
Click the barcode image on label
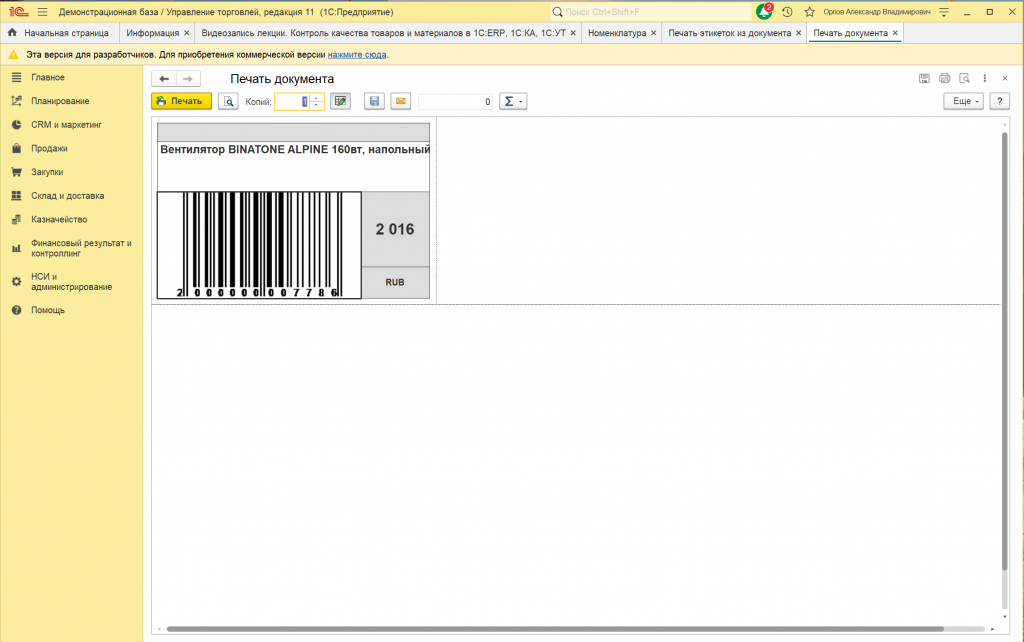pyautogui.click(x=259, y=245)
